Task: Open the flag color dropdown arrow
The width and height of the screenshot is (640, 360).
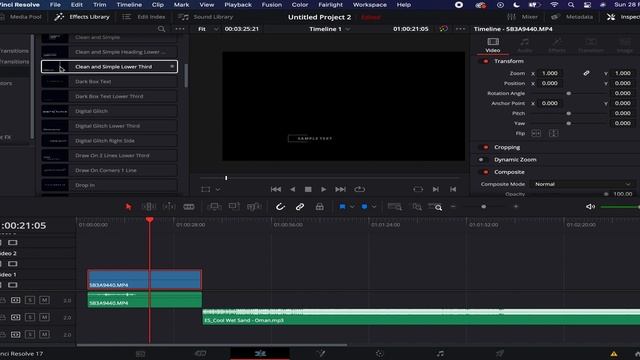Action: pyautogui.click(x=352, y=207)
